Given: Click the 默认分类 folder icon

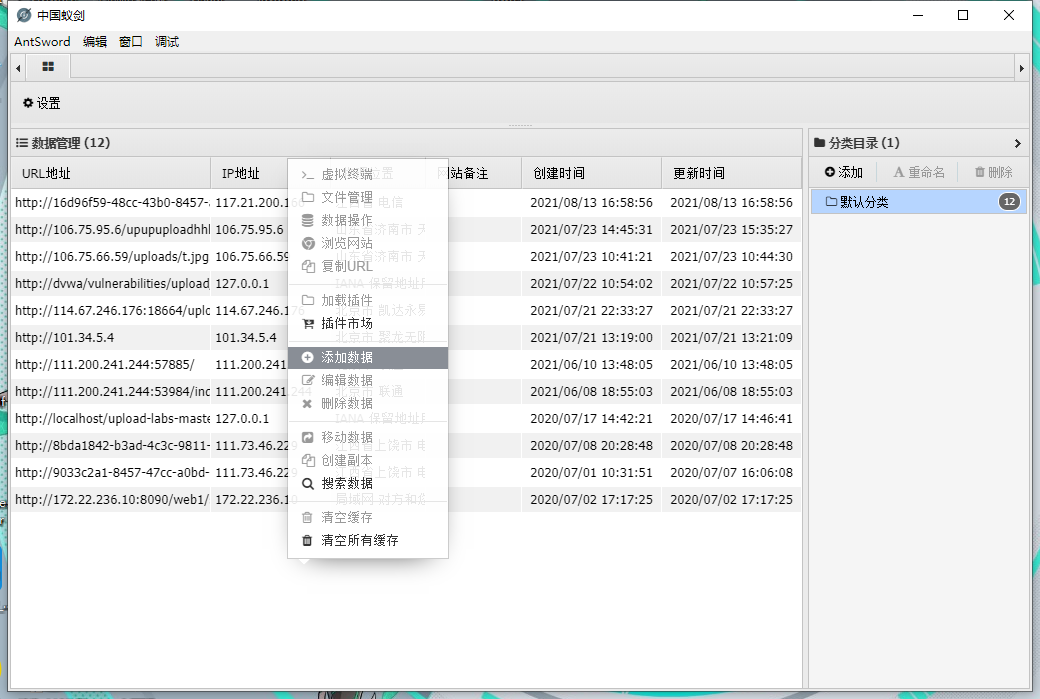Looking at the screenshot, I should 831,202.
